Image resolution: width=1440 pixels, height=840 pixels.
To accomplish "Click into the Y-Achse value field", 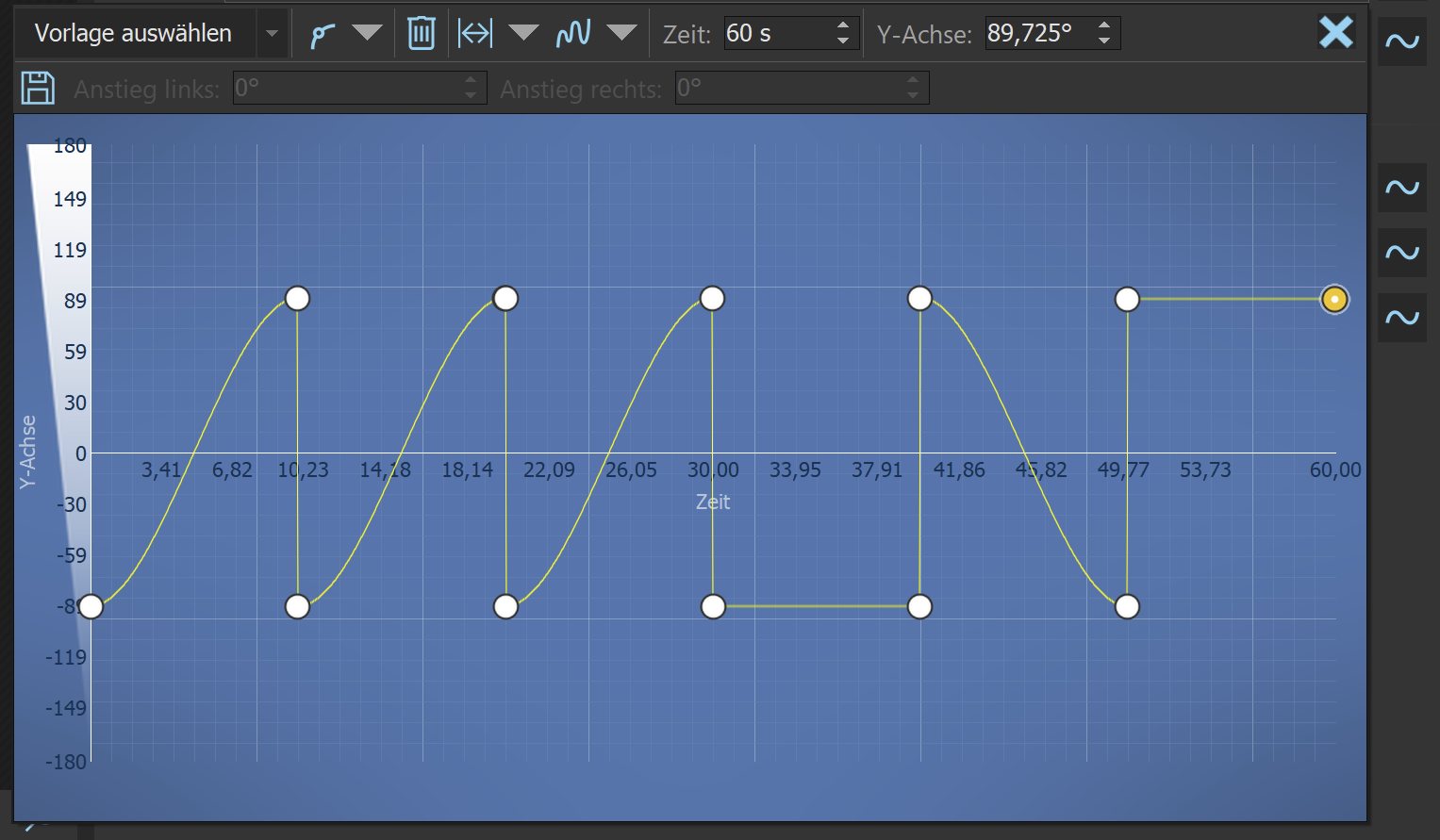I will pyautogui.click(x=1037, y=34).
